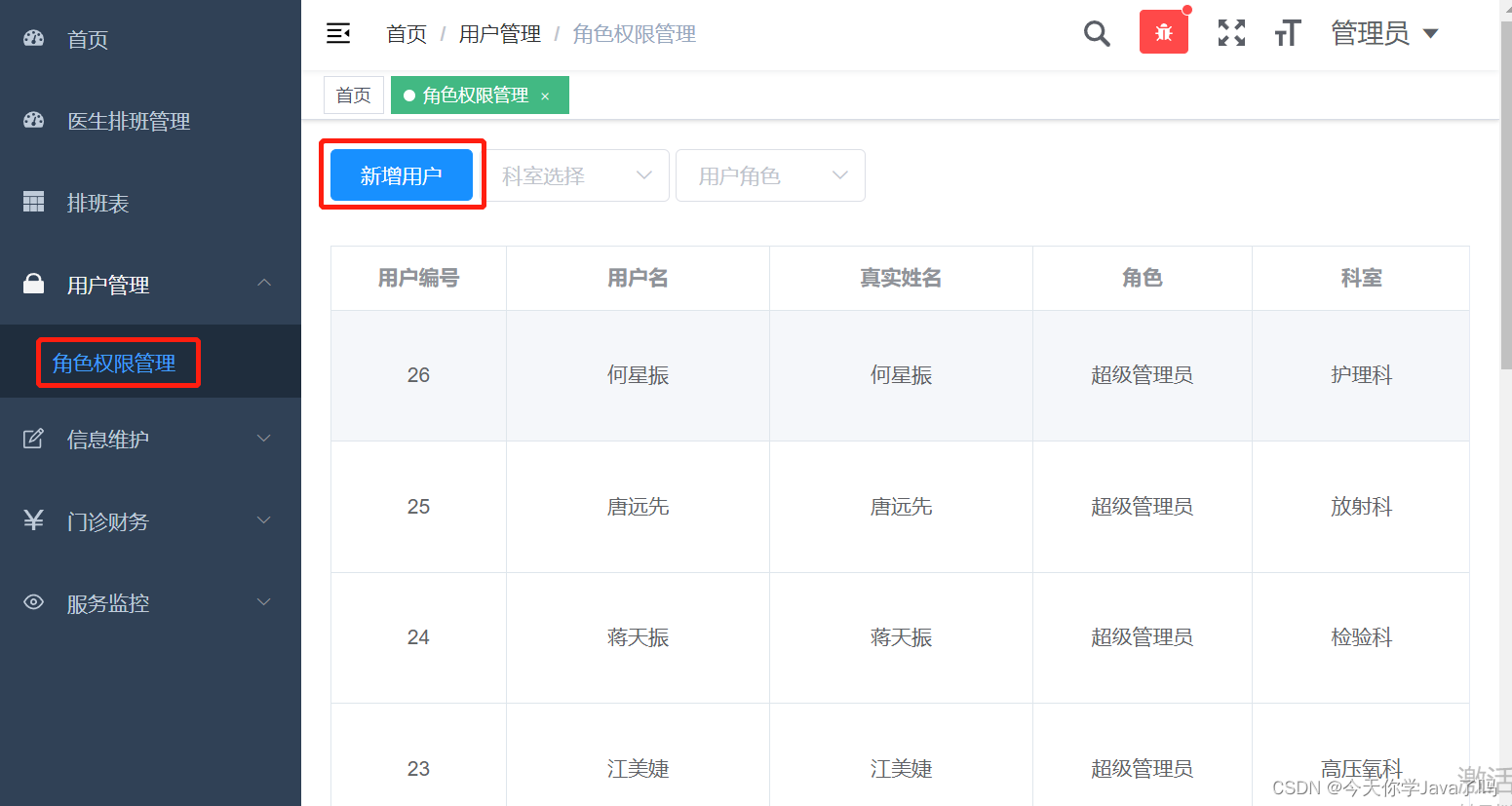
Task: Click the 检验科 department cell
Action: pos(1362,637)
